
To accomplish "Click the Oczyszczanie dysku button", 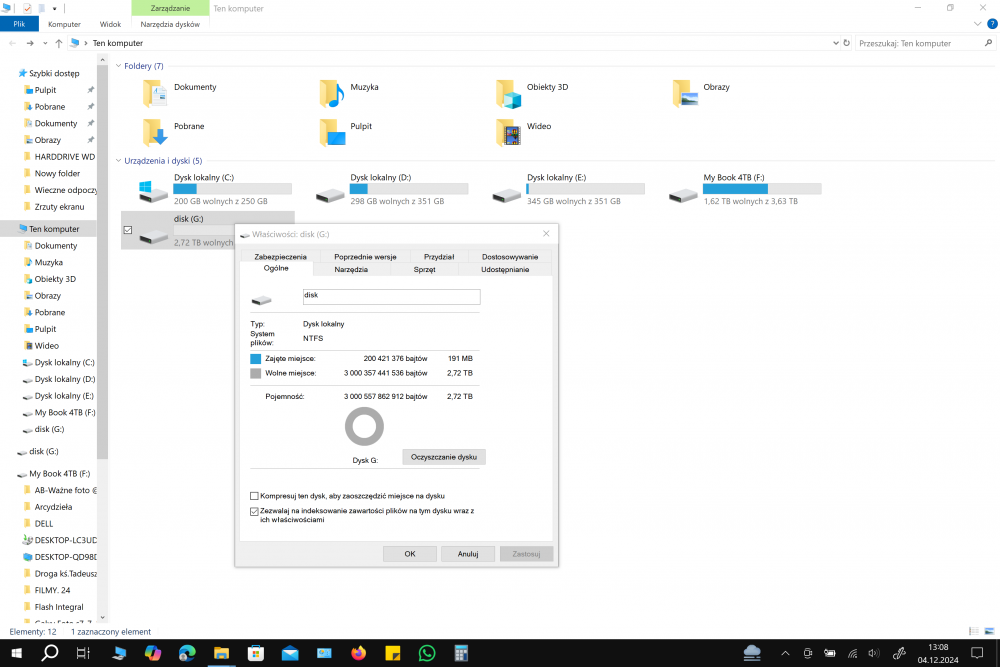I will tap(444, 457).
